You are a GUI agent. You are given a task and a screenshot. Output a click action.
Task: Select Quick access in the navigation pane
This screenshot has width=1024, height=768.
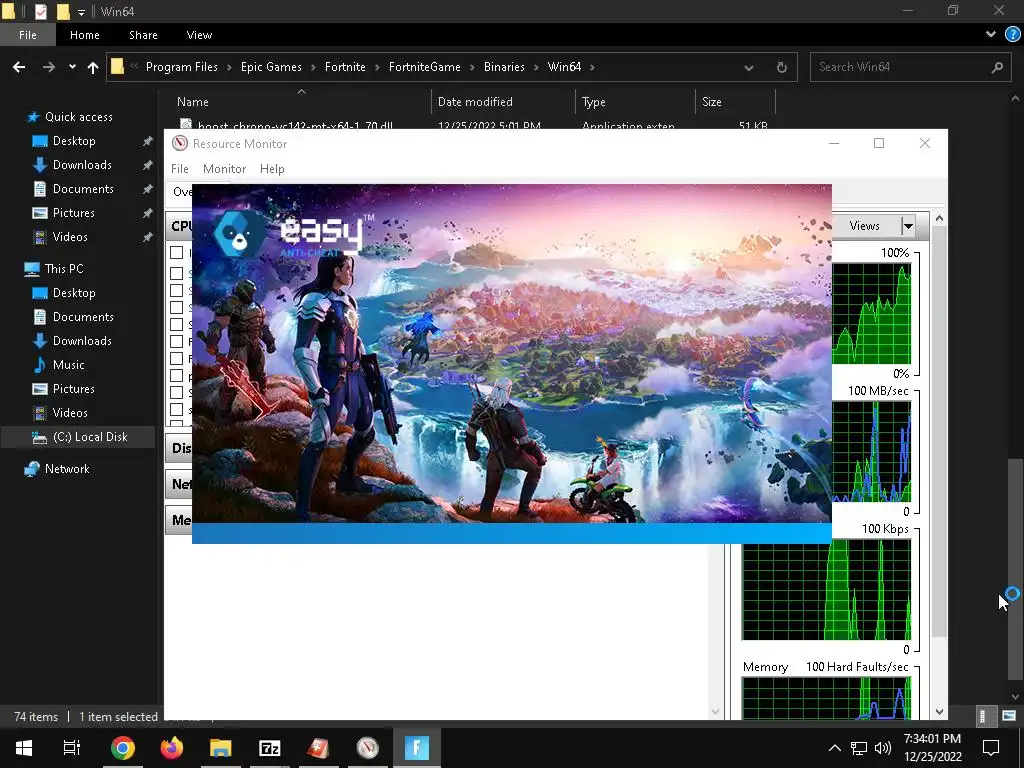(x=78, y=117)
